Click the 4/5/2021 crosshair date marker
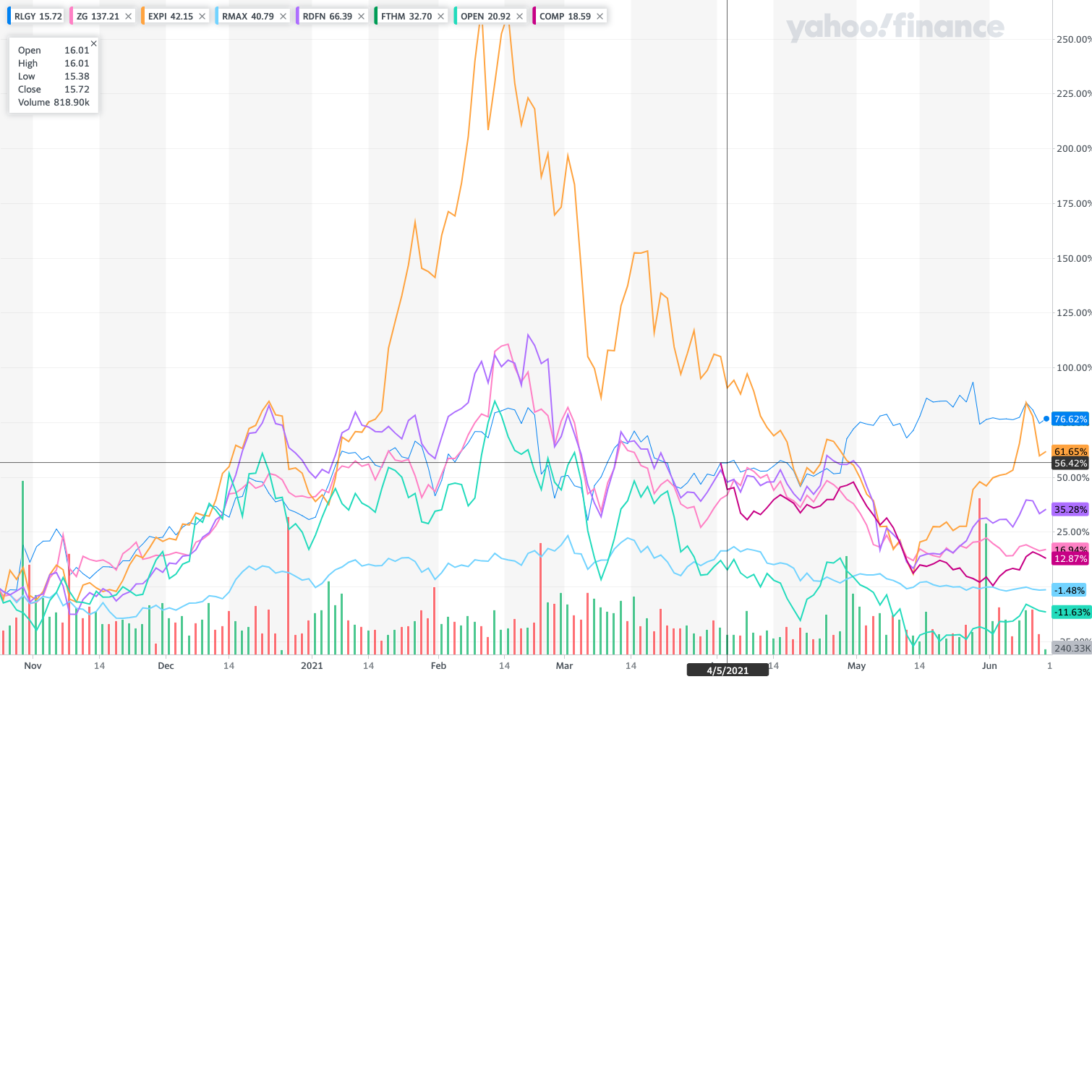The height and width of the screenshot is (1092, 1092). click(728, 670)
